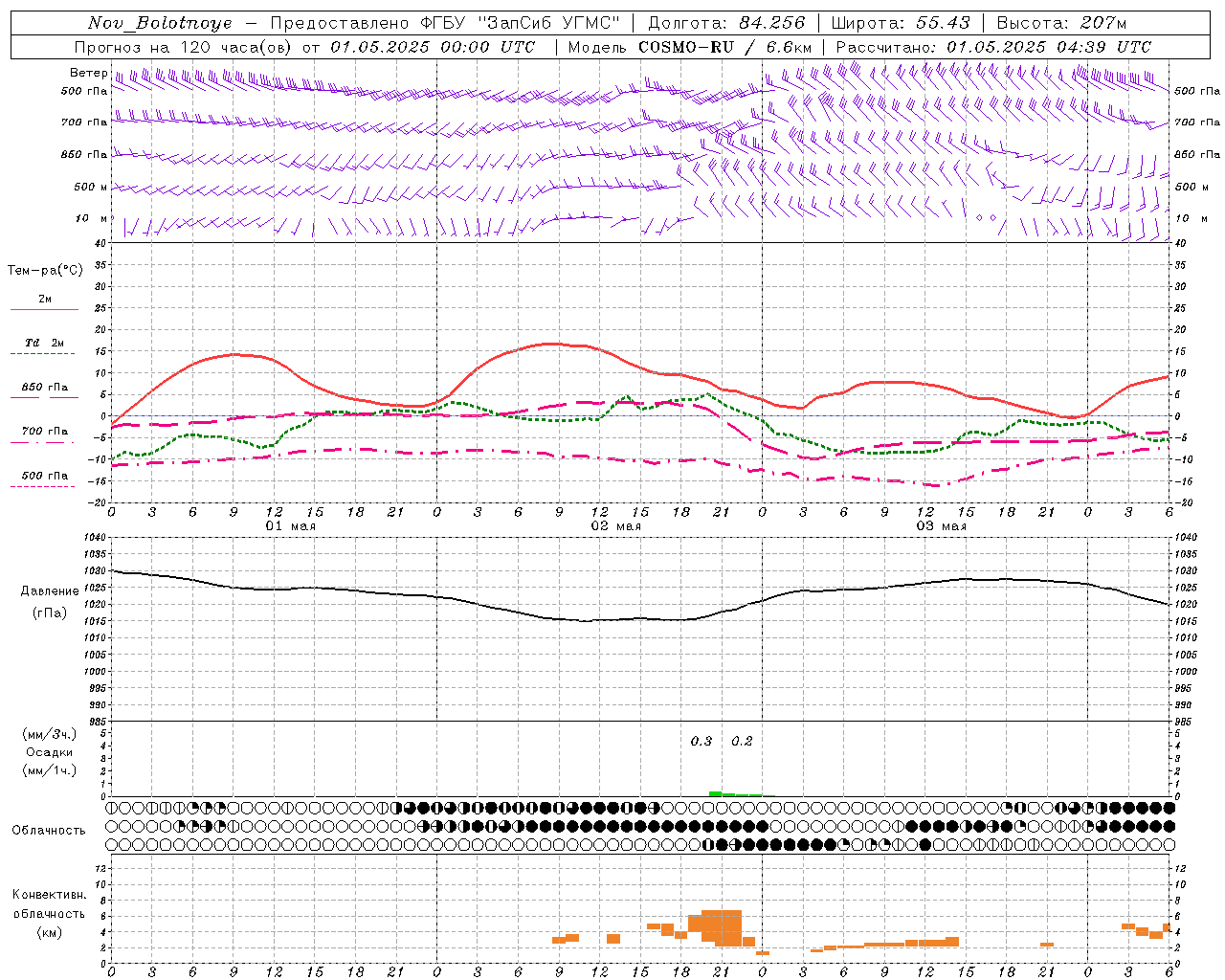This screenshot has width=1225, height=980.
Task: Click the (мм/1ч.) precipitation unit label
Action: pos(49,770)
